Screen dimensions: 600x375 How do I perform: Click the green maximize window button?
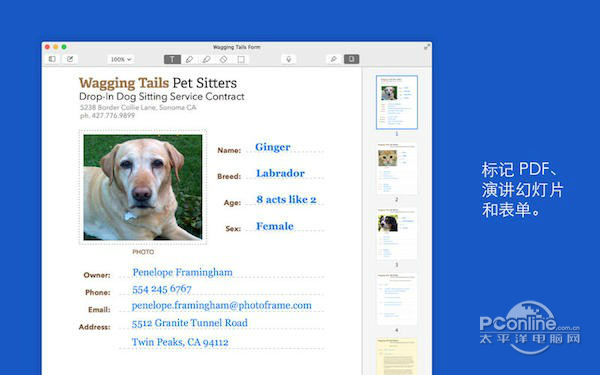tap(64, 47)
